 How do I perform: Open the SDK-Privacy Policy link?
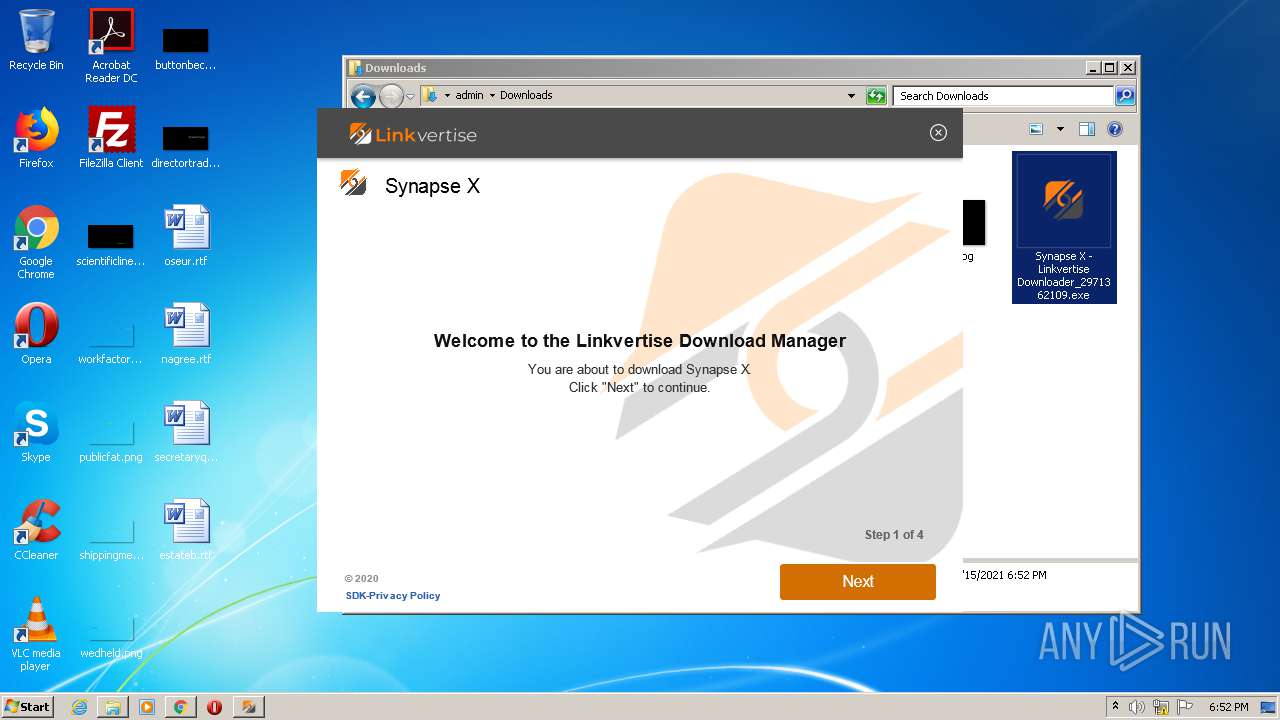[393, 596]
